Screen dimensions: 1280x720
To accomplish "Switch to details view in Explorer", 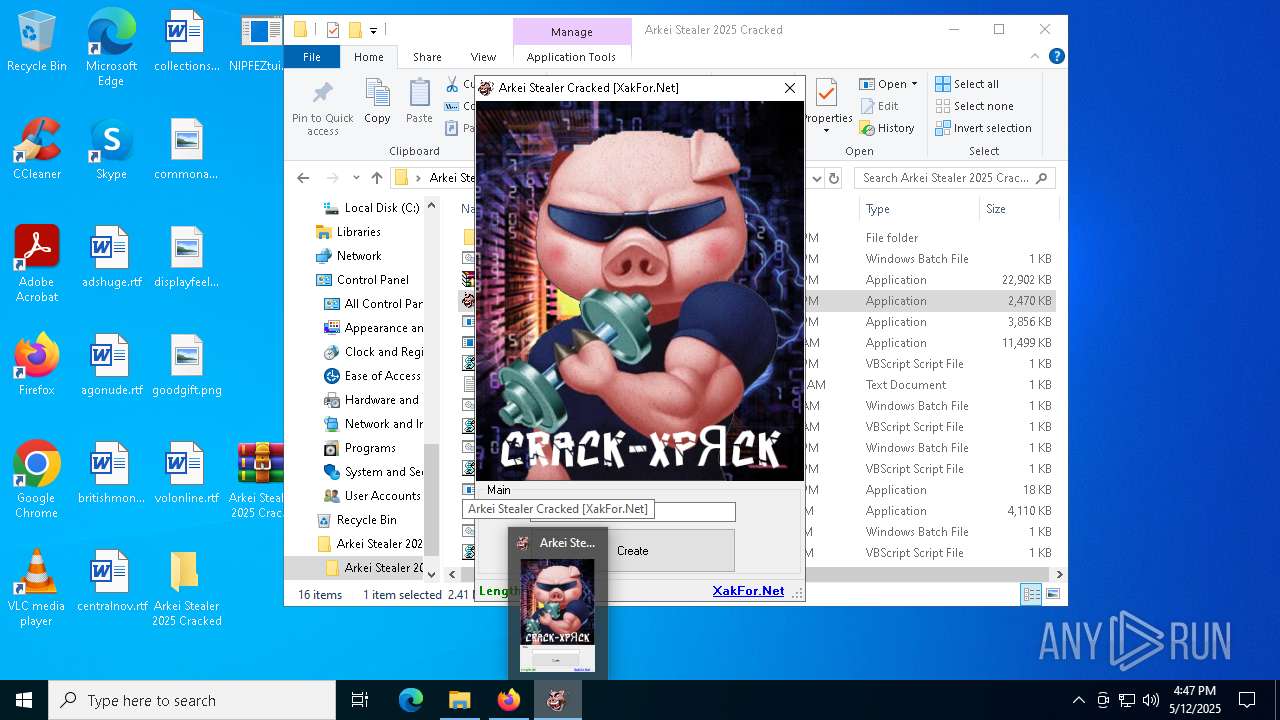I will tap(1032, 594).
